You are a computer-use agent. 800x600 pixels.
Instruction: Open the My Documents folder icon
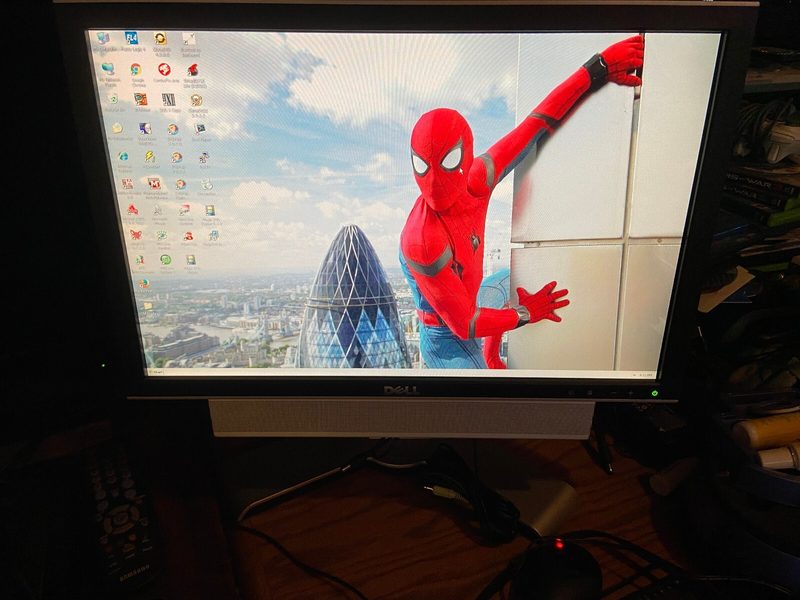tap(117, 128)
